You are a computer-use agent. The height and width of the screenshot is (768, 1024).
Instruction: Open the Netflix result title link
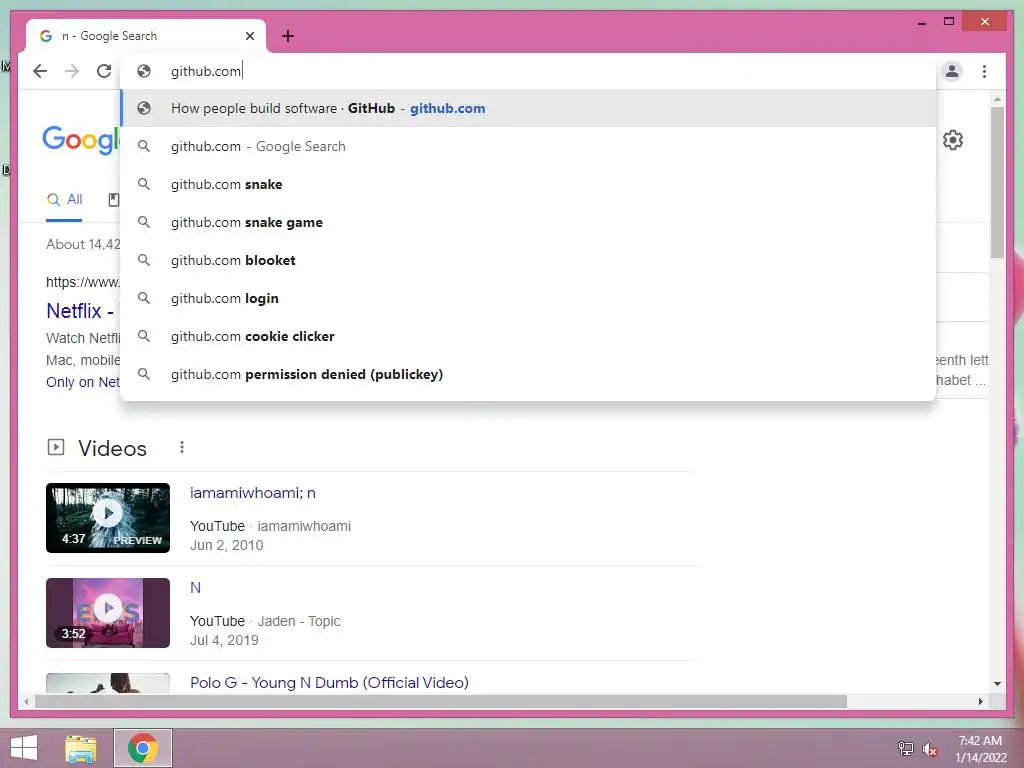tap(80, 311)
